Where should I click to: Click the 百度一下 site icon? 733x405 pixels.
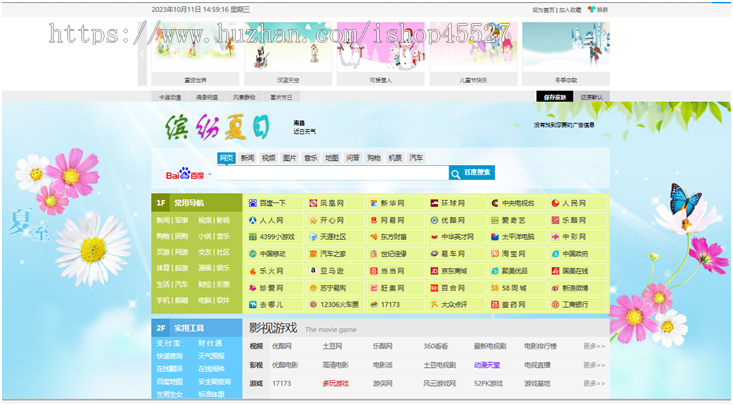coord(253,203)
